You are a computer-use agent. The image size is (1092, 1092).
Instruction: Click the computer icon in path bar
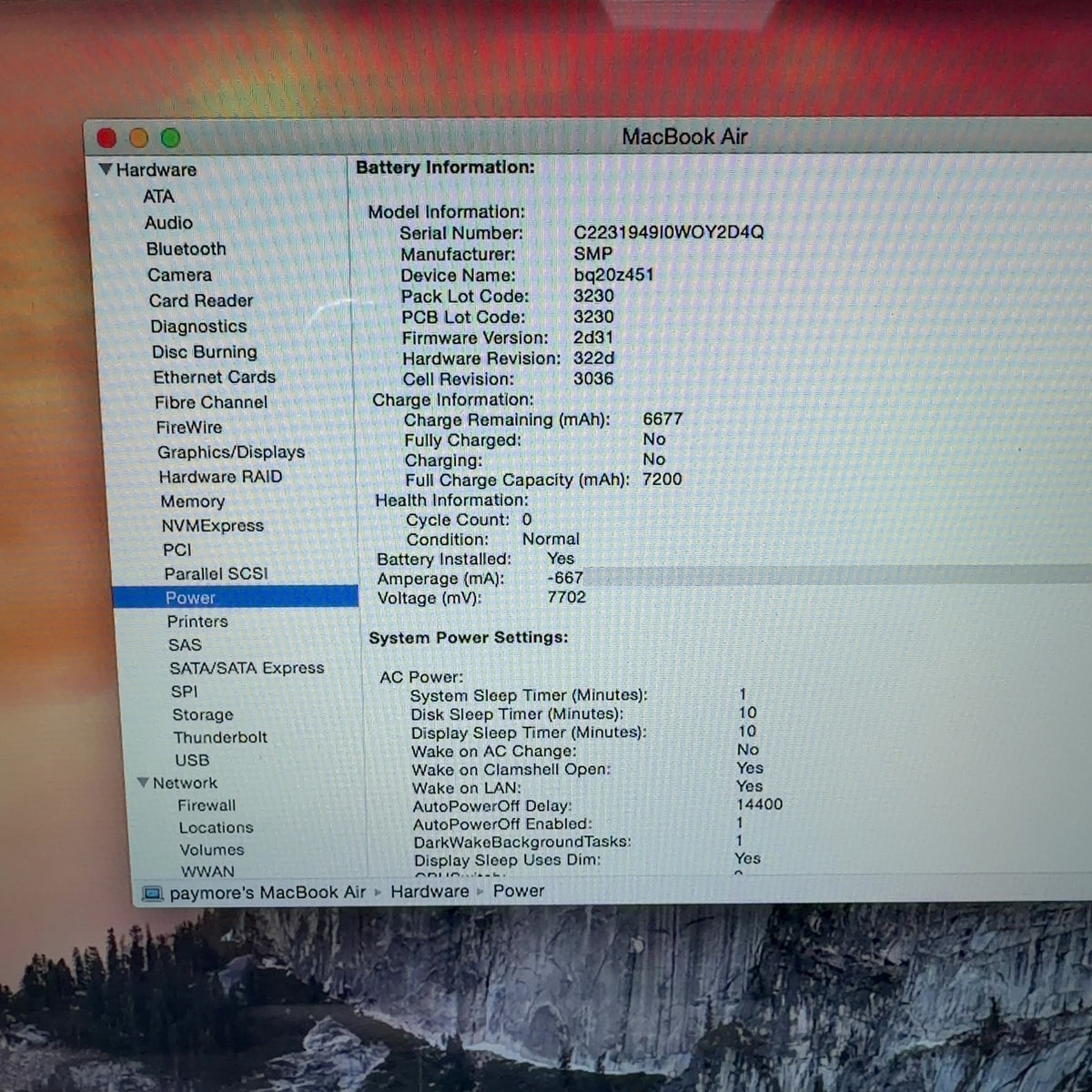152,894
